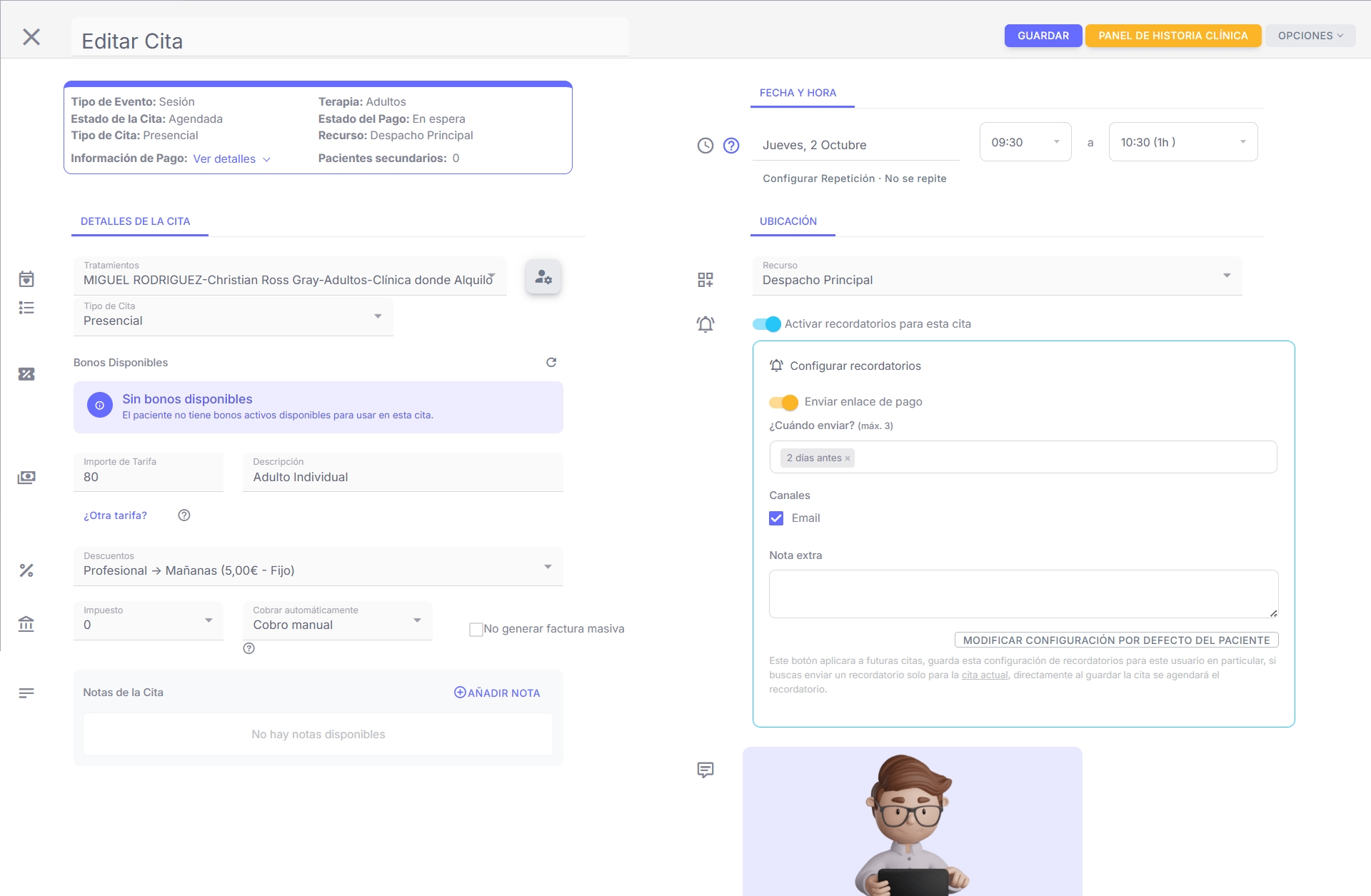The height and width of the screenshot is (896, 1371).
Task: Open the OPCIONES menu
Action: pos(1310,36)
